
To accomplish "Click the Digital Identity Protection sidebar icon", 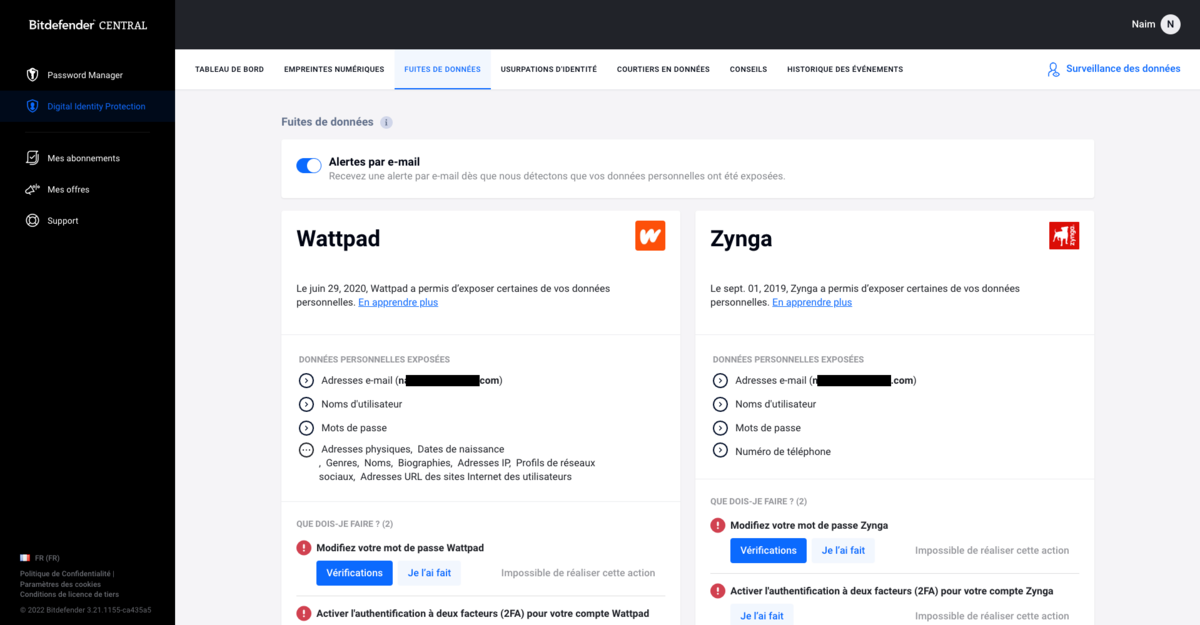I will click(32, 106).
